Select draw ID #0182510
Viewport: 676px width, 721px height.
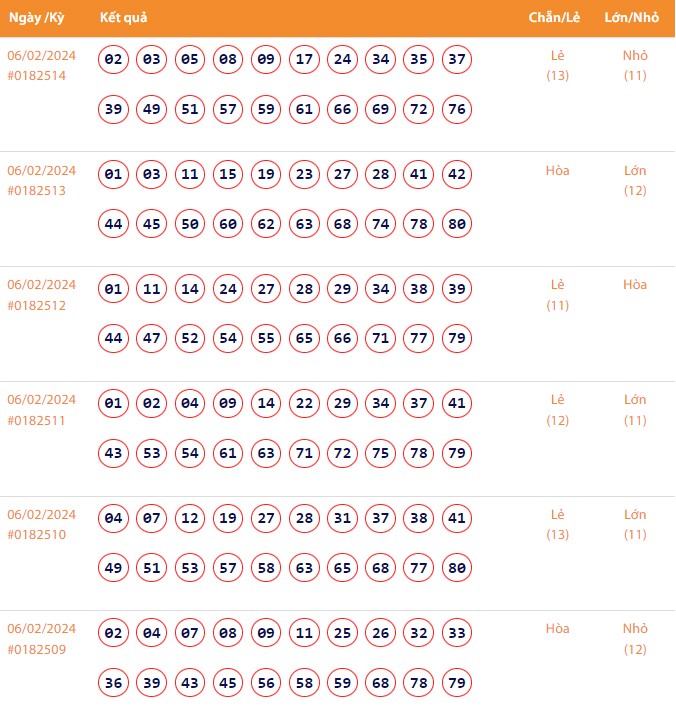[36, 535]
